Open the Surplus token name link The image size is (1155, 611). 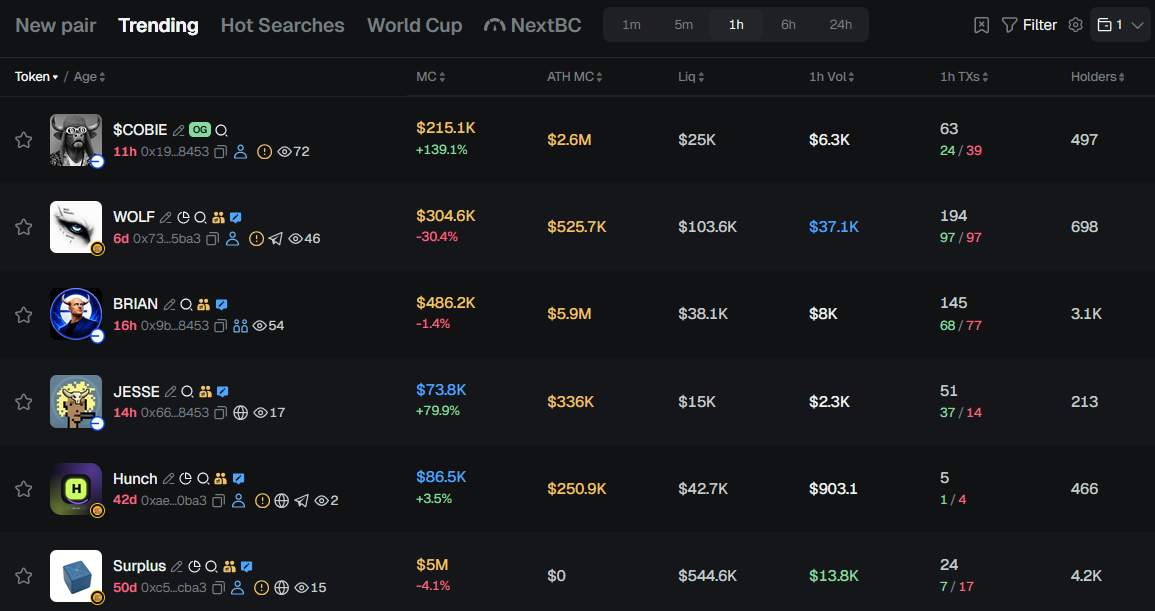[139, 566]
